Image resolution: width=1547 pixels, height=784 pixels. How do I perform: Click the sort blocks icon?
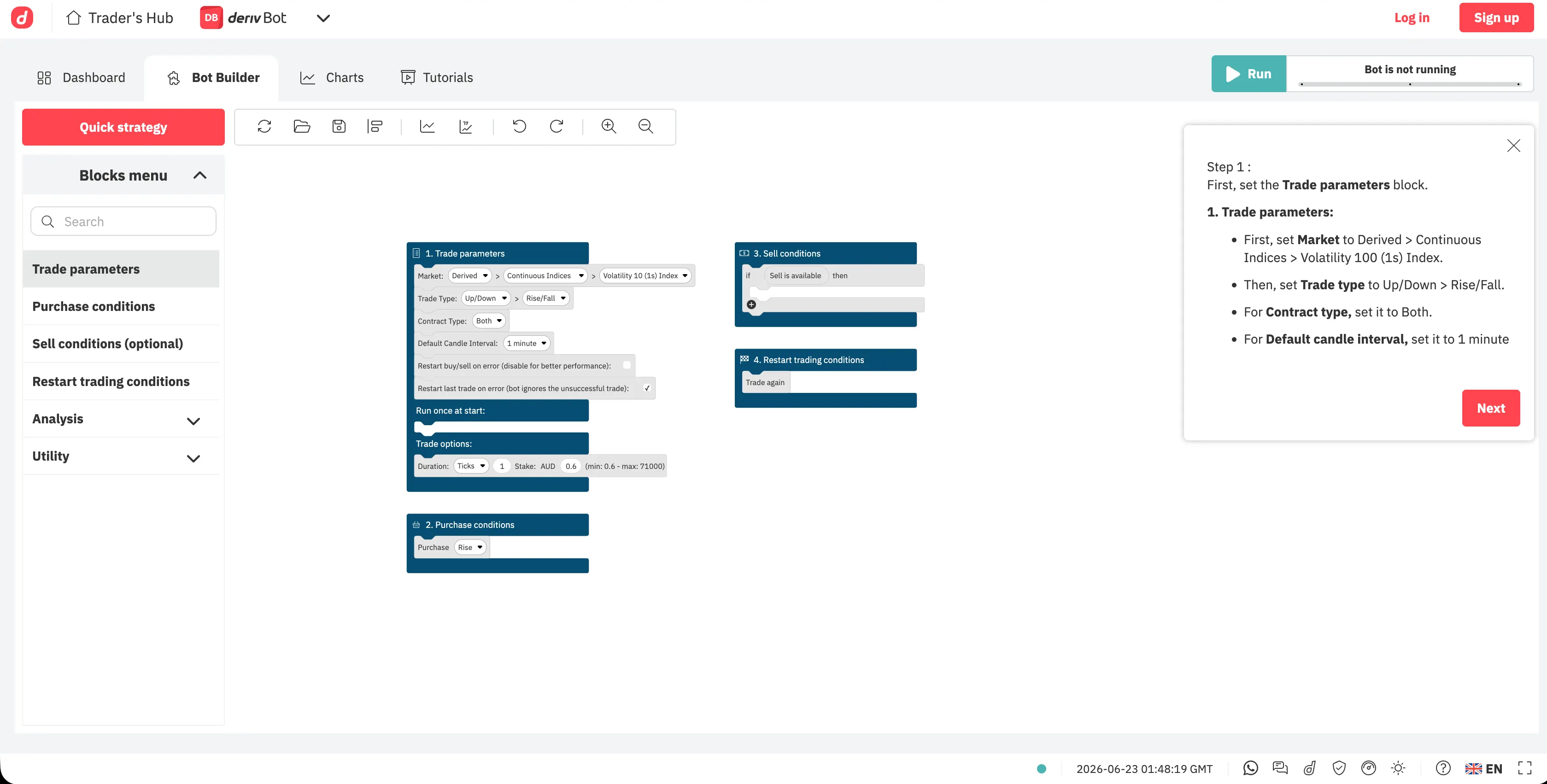coord(375,126)
